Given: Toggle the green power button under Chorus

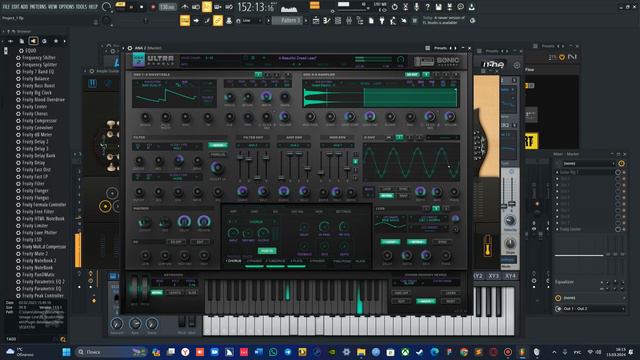Looking at the screenshot, I should tap(267, 251).
